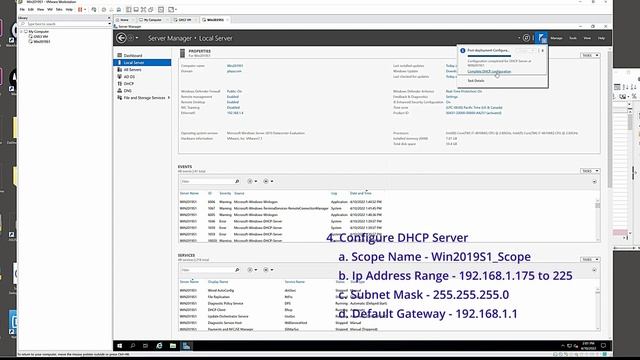Select DNS2 VM in VMware library tree

point(40,36)
